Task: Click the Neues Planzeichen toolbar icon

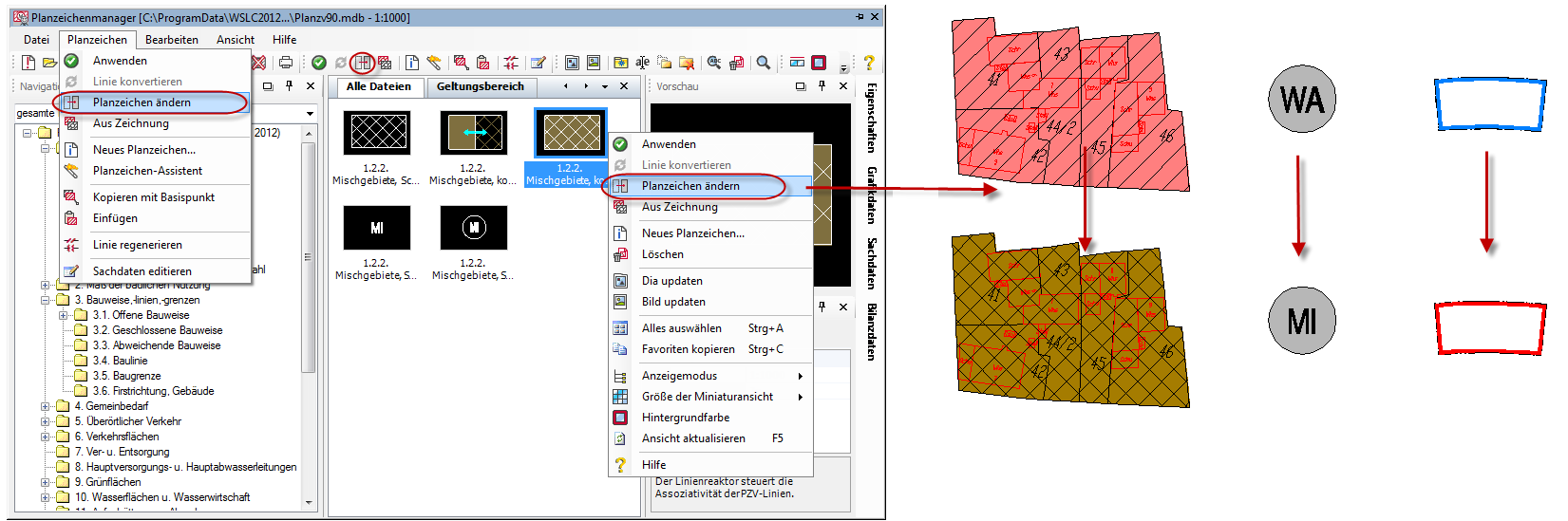Action: [411, 63]
